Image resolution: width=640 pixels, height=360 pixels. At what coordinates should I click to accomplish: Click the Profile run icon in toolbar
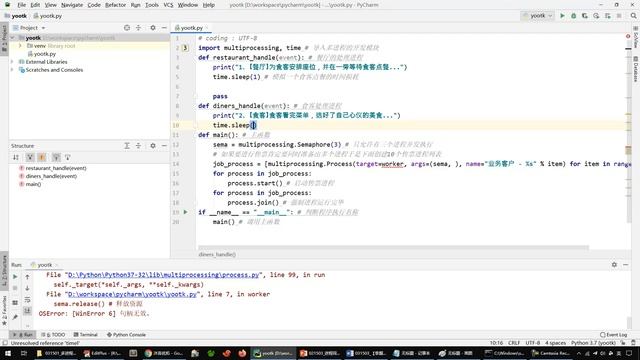tap(596, 16)
